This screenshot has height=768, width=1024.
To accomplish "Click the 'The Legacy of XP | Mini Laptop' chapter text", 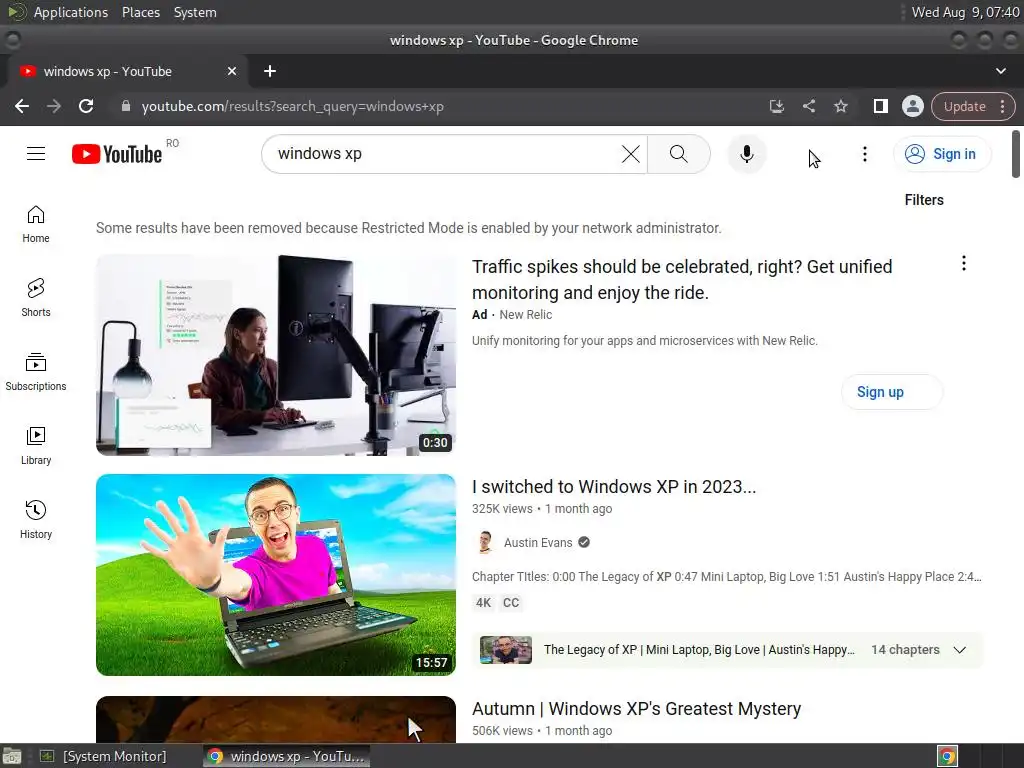I will point(699,650).
